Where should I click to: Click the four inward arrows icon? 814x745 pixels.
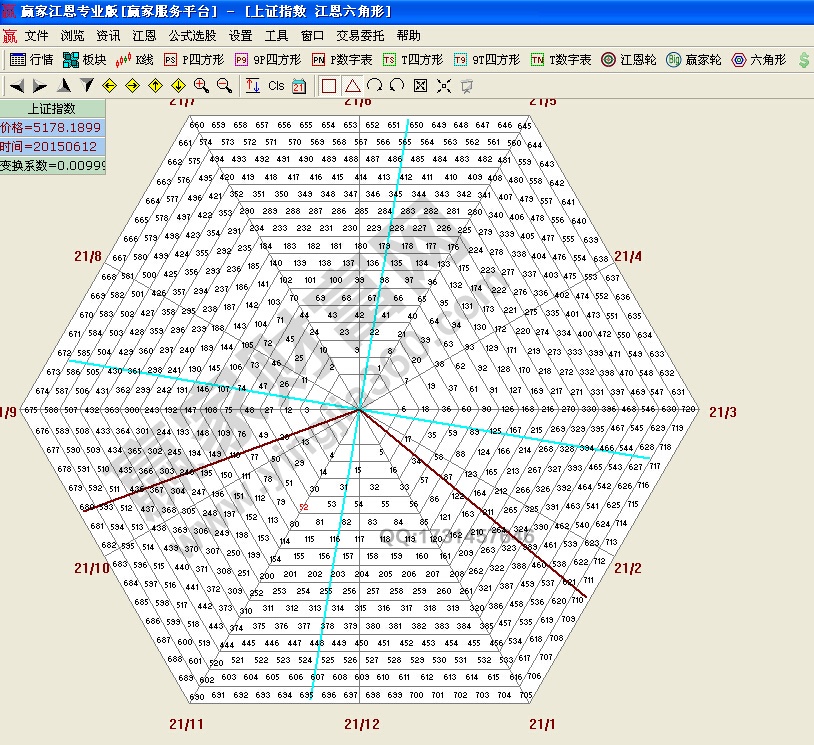click(x=444, y=86)
